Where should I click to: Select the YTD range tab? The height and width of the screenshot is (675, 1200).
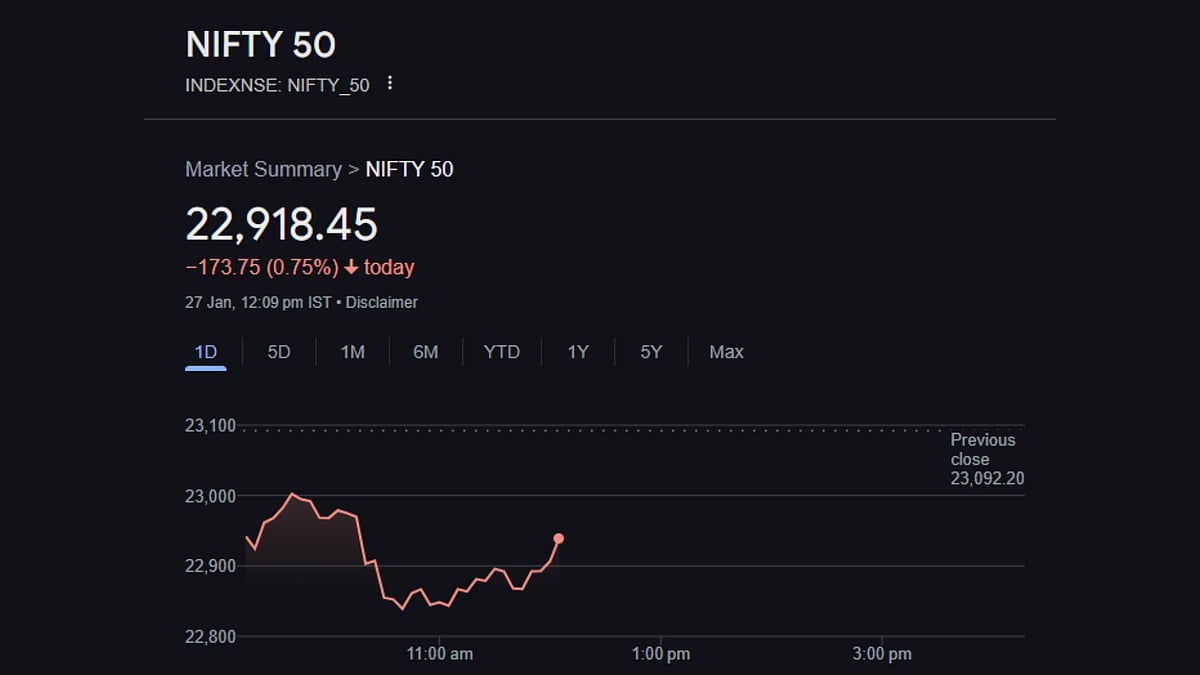502,352
